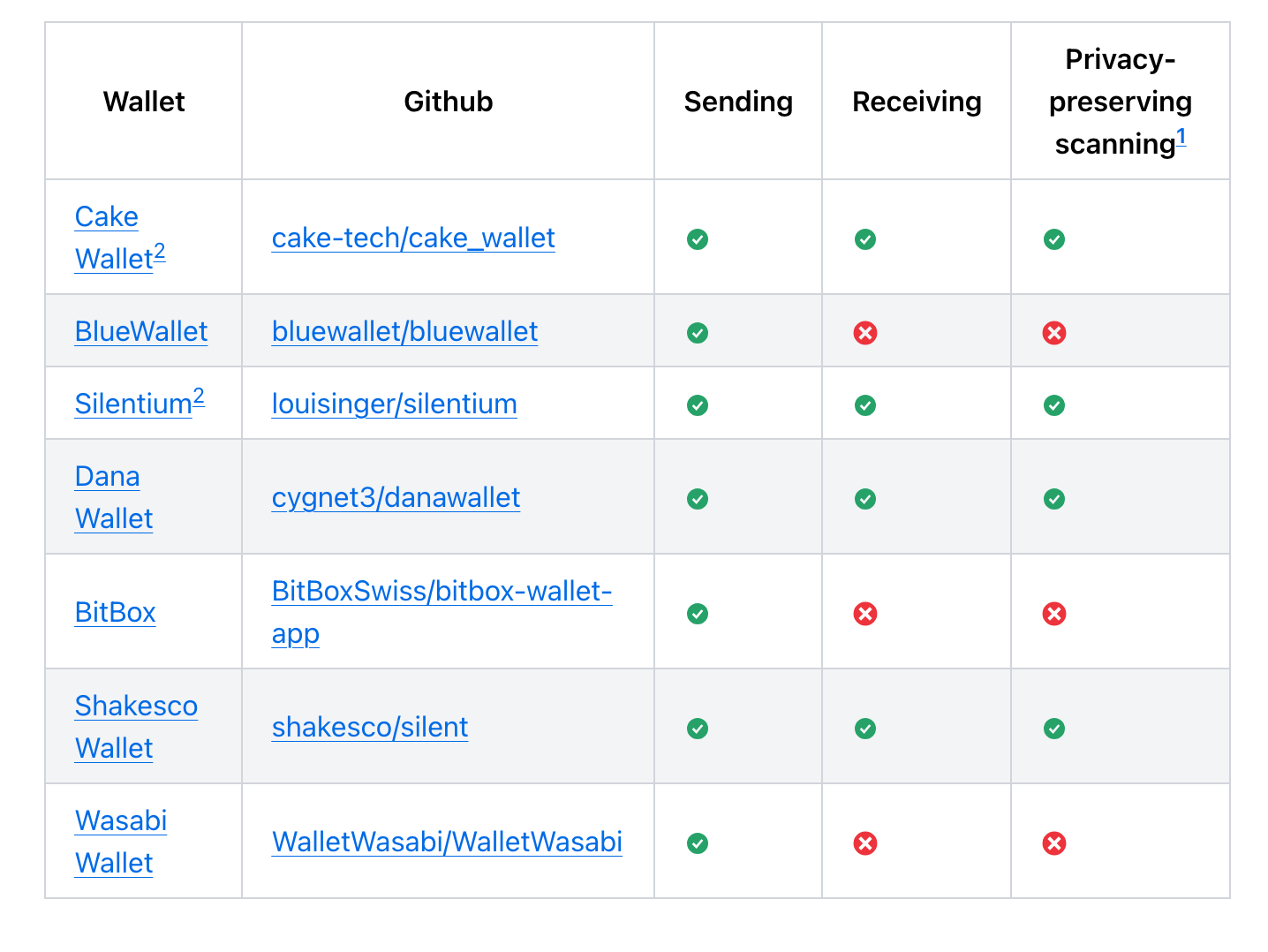Click the Shakesco Wallet green sending check

[698, 729]
